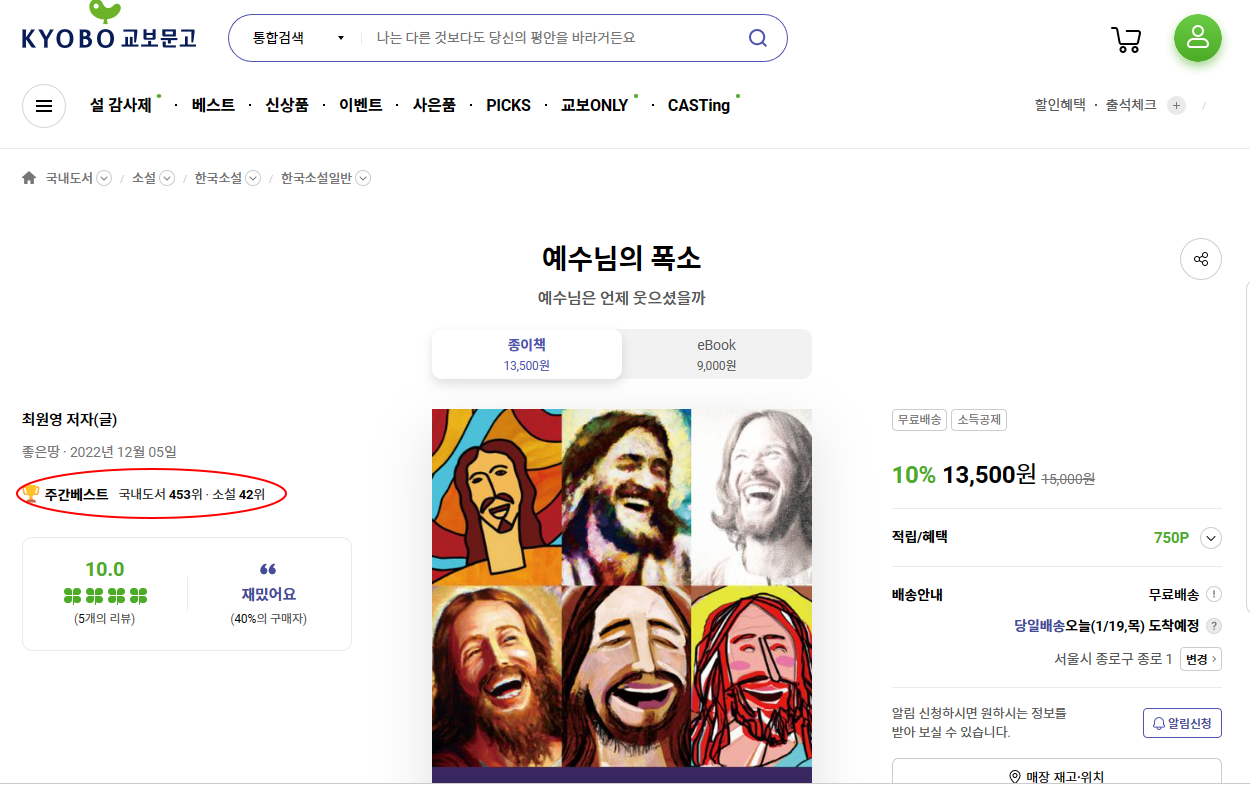Click the 재밌어요 review keyword

click(x=268, y=594)
